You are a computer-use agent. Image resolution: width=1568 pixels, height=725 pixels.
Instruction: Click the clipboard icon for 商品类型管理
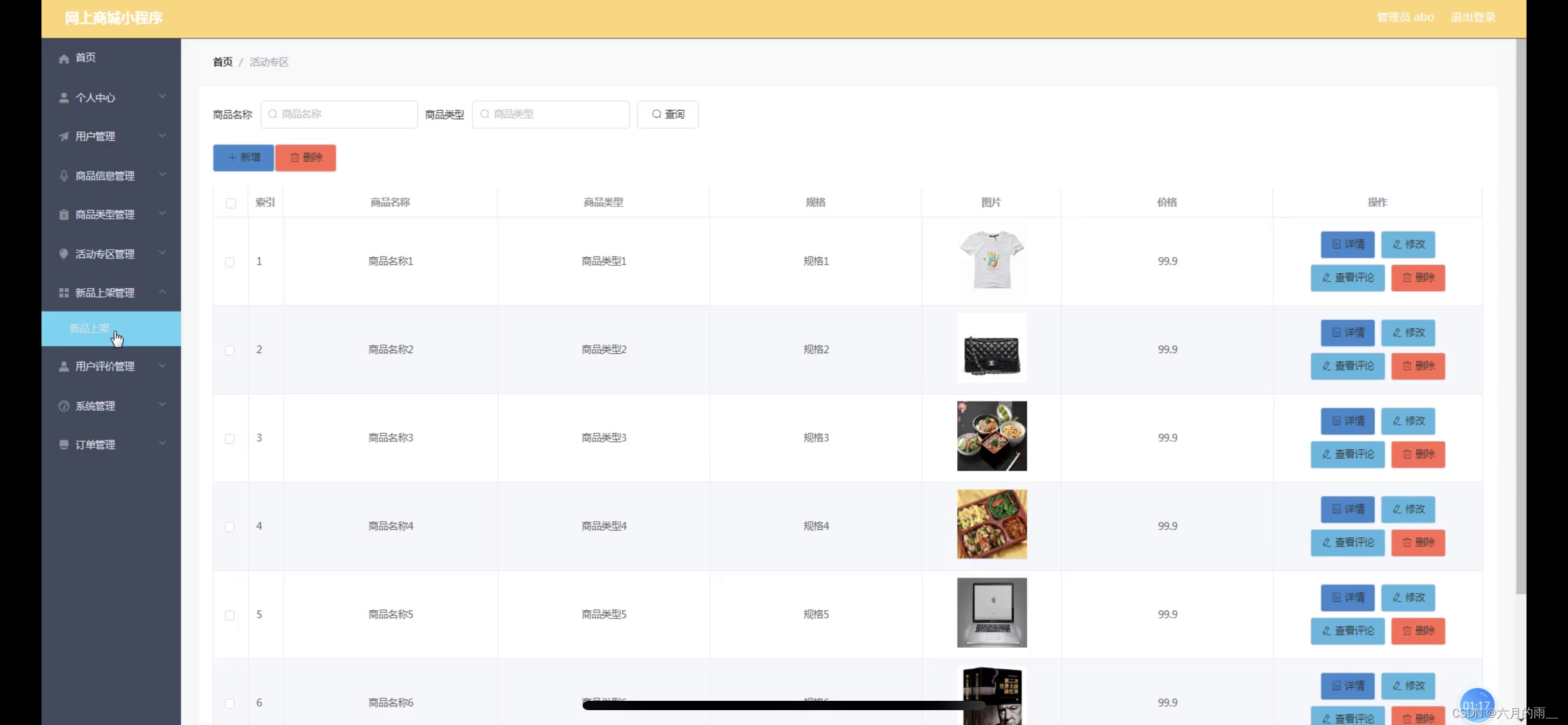point(64,214)
